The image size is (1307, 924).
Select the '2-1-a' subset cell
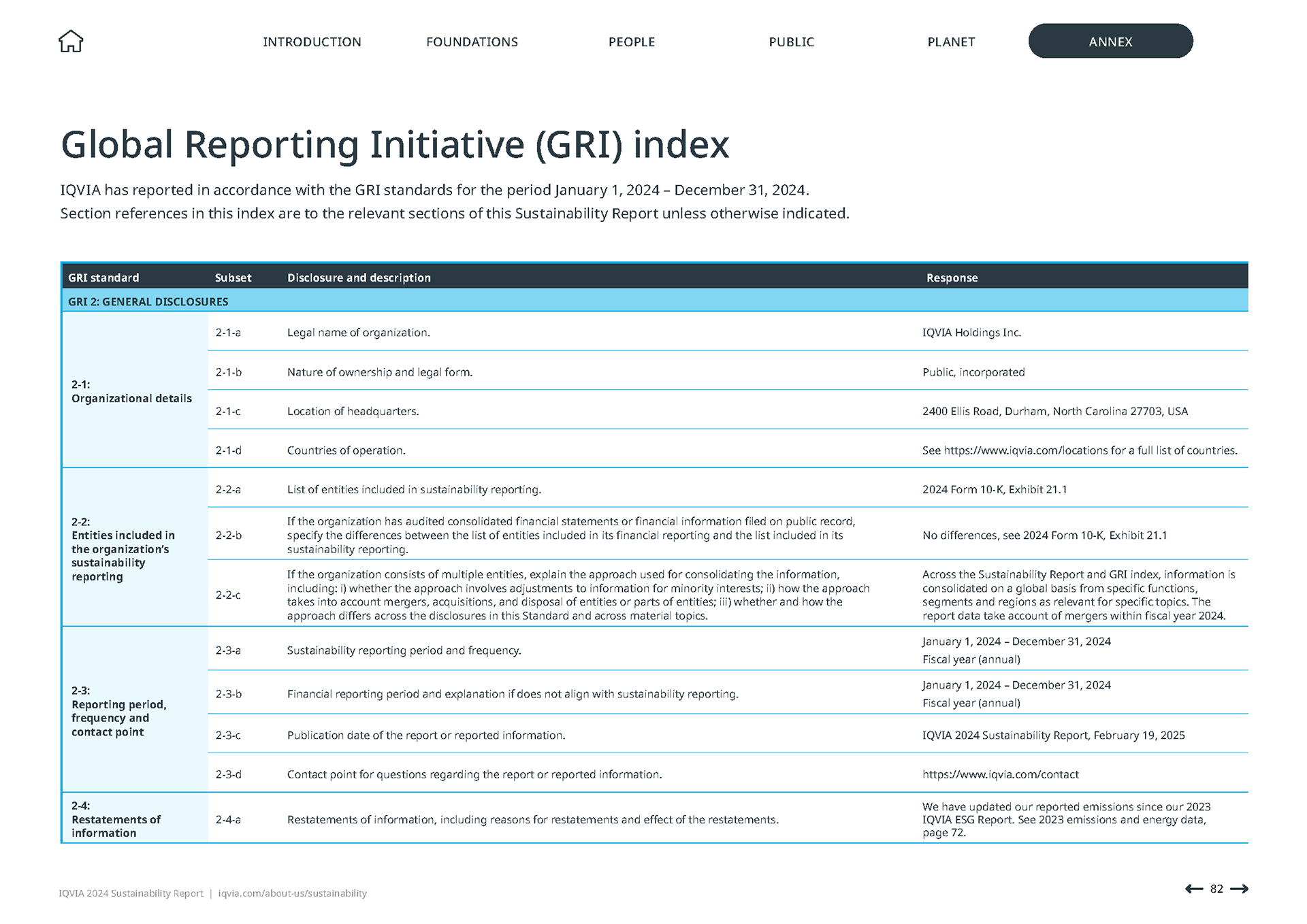228,333
